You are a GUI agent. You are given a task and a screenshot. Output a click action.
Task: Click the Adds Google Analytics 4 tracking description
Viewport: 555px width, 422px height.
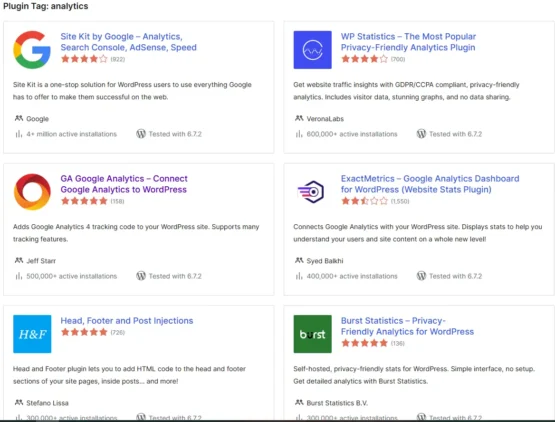click(x=136, y=233)
